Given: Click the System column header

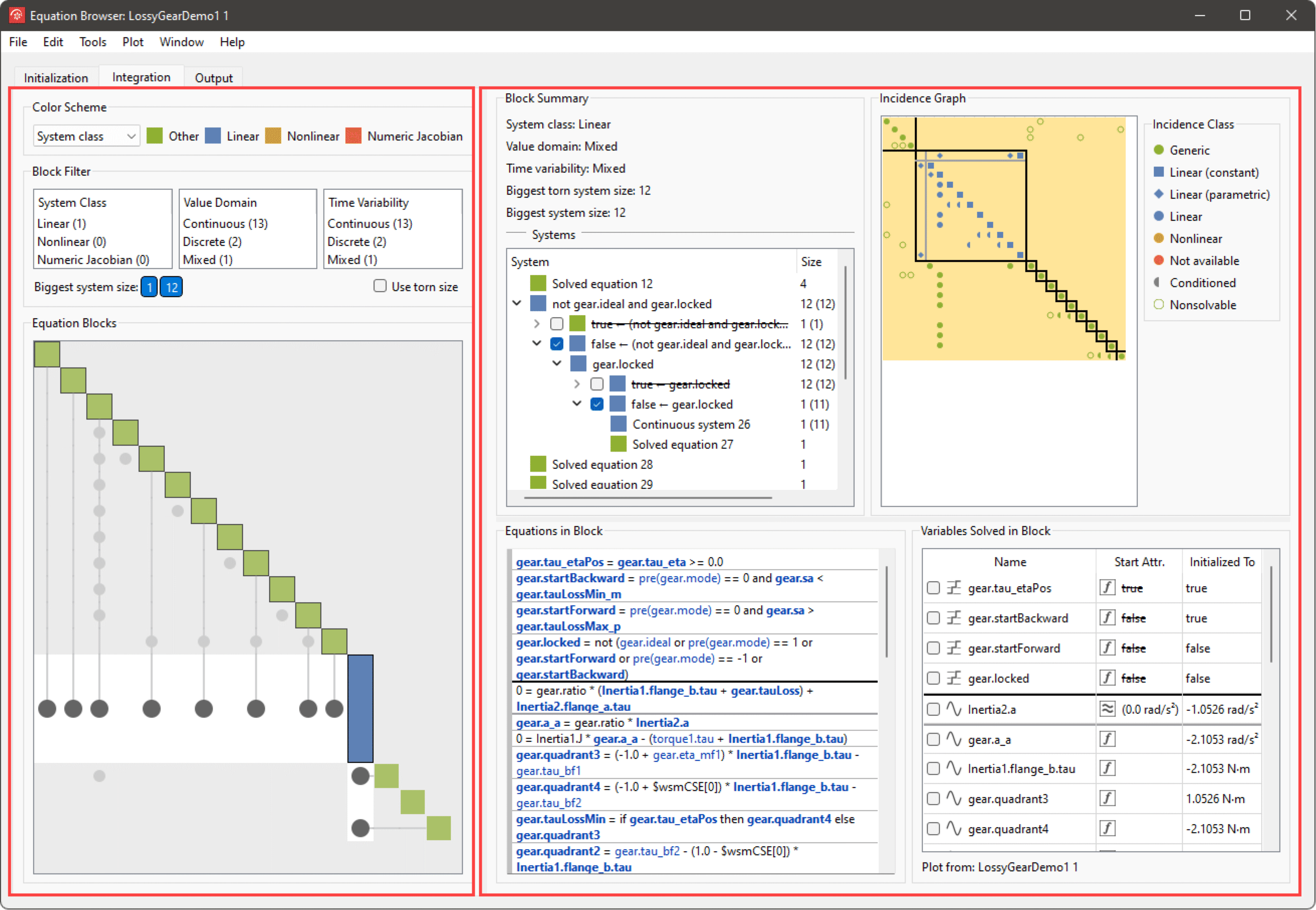Looking at the screenshot, I should click(x=652, y=262).
